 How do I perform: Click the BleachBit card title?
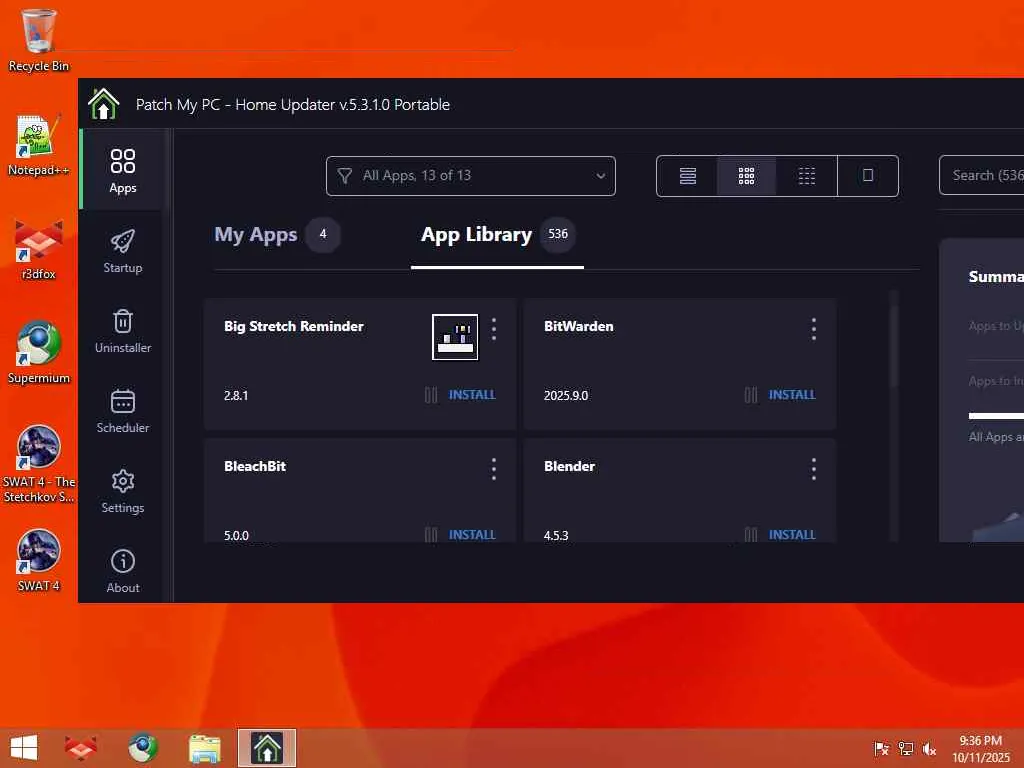255,466
